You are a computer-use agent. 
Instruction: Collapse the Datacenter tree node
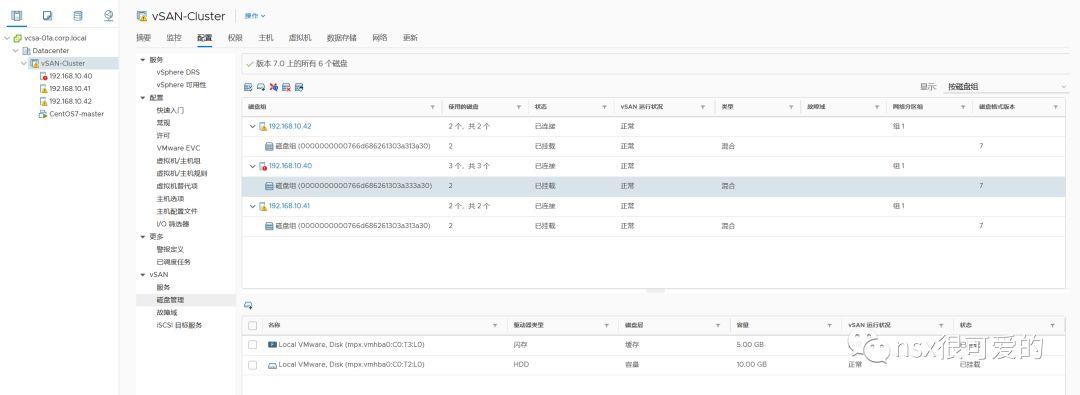(16, 51)
